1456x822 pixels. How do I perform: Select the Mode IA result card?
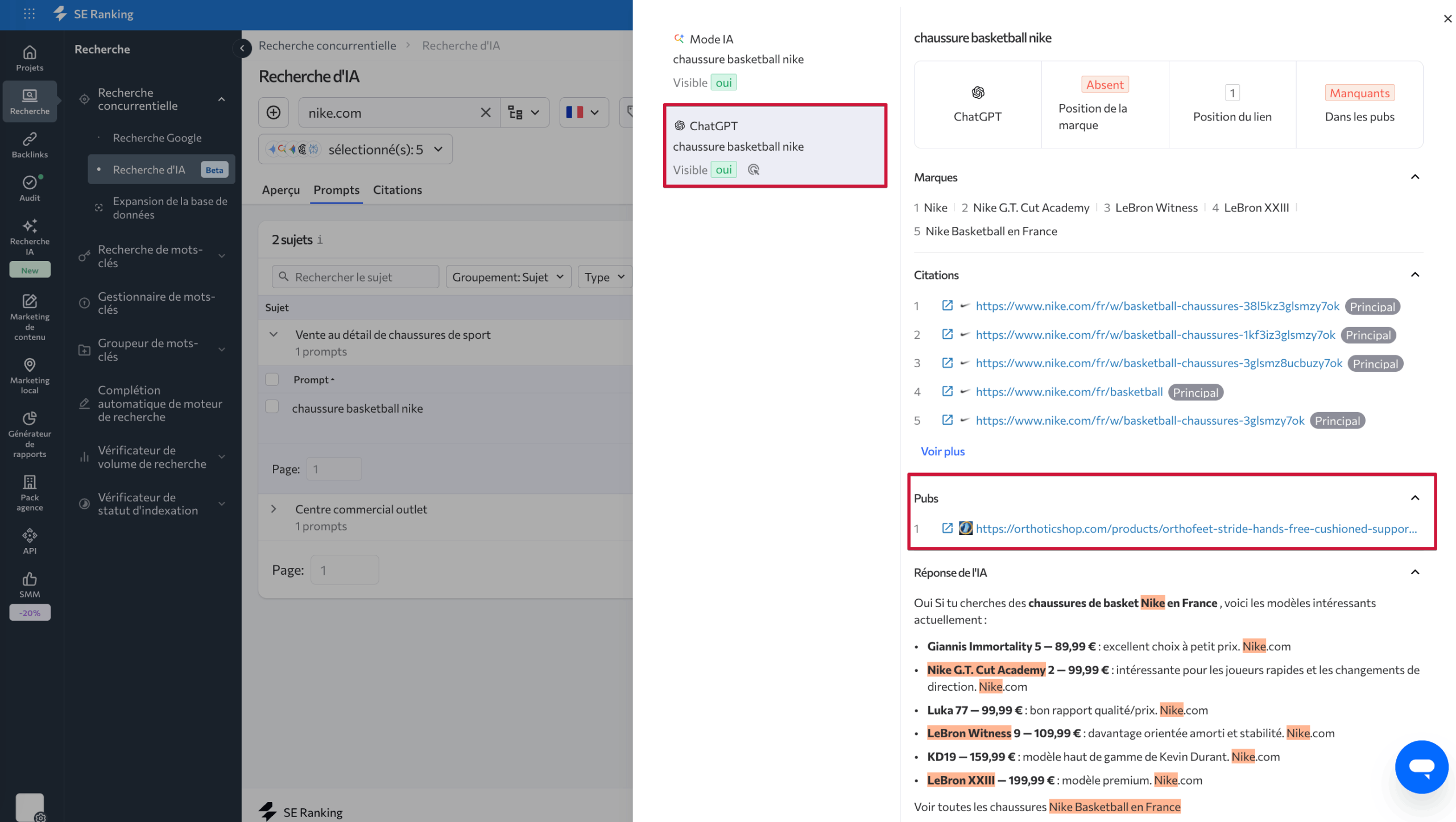click(775, 60)
